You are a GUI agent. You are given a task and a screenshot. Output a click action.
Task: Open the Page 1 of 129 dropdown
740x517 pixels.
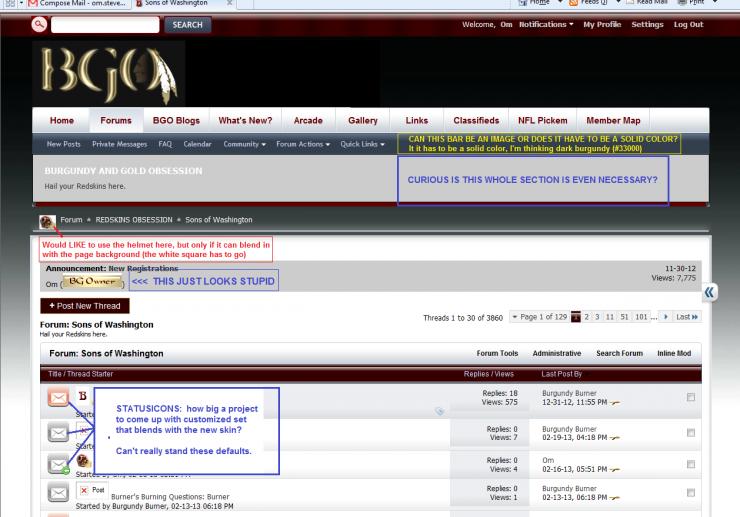tap(539, 317)
